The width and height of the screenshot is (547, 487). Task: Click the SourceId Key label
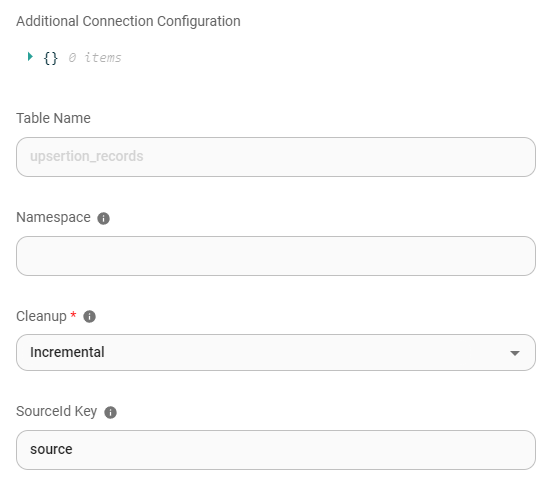57,411
